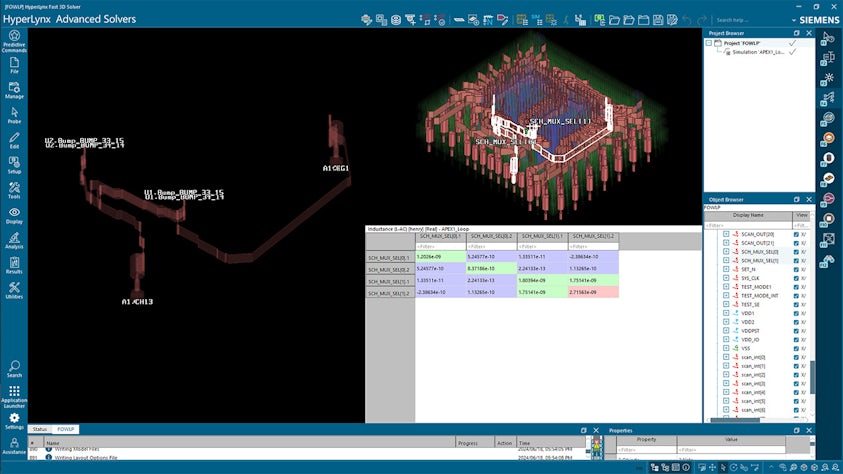
Task: Click the Progress column header
Action: point(474,443)
